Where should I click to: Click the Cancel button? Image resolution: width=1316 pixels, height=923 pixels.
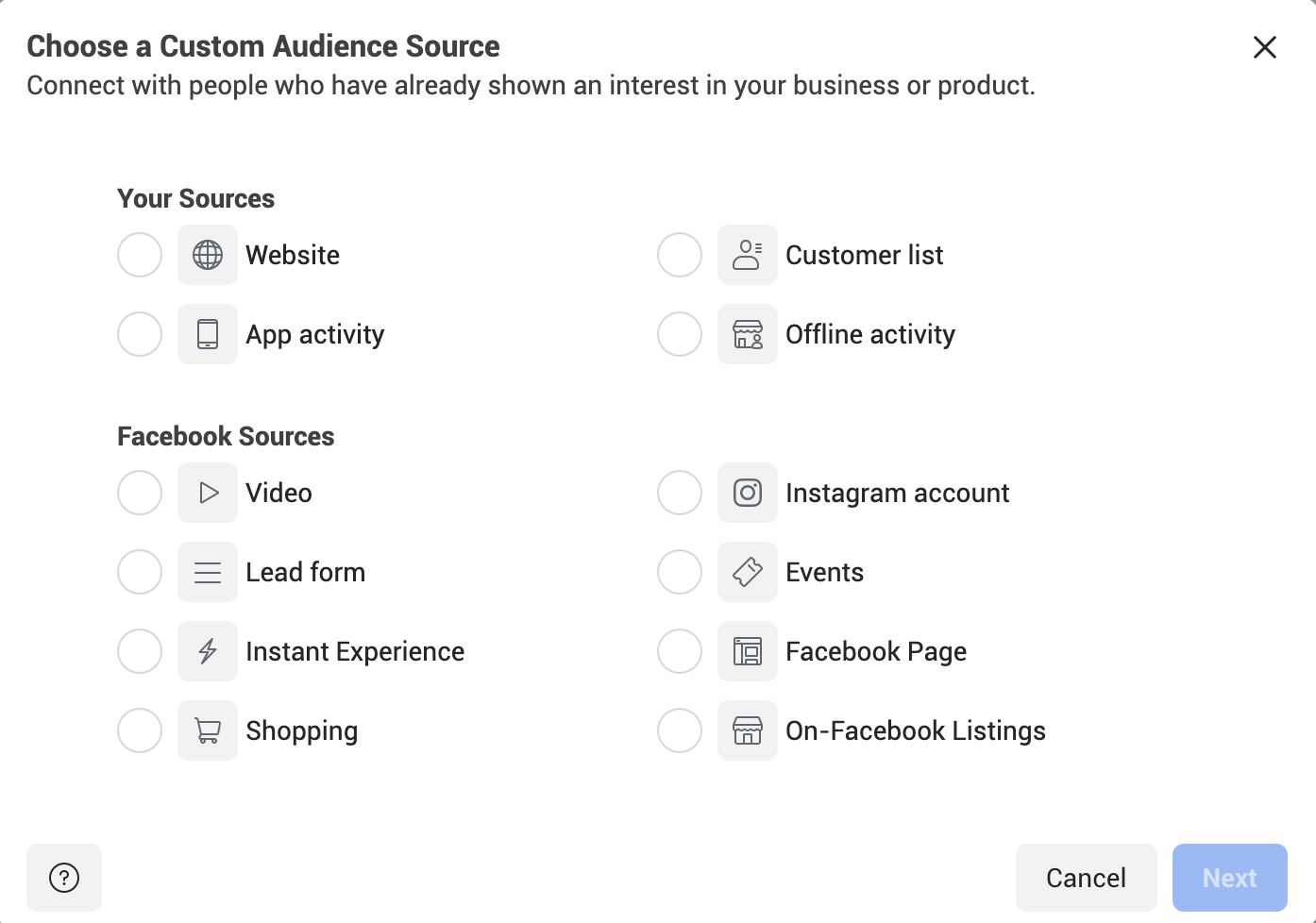[1087, 878]
